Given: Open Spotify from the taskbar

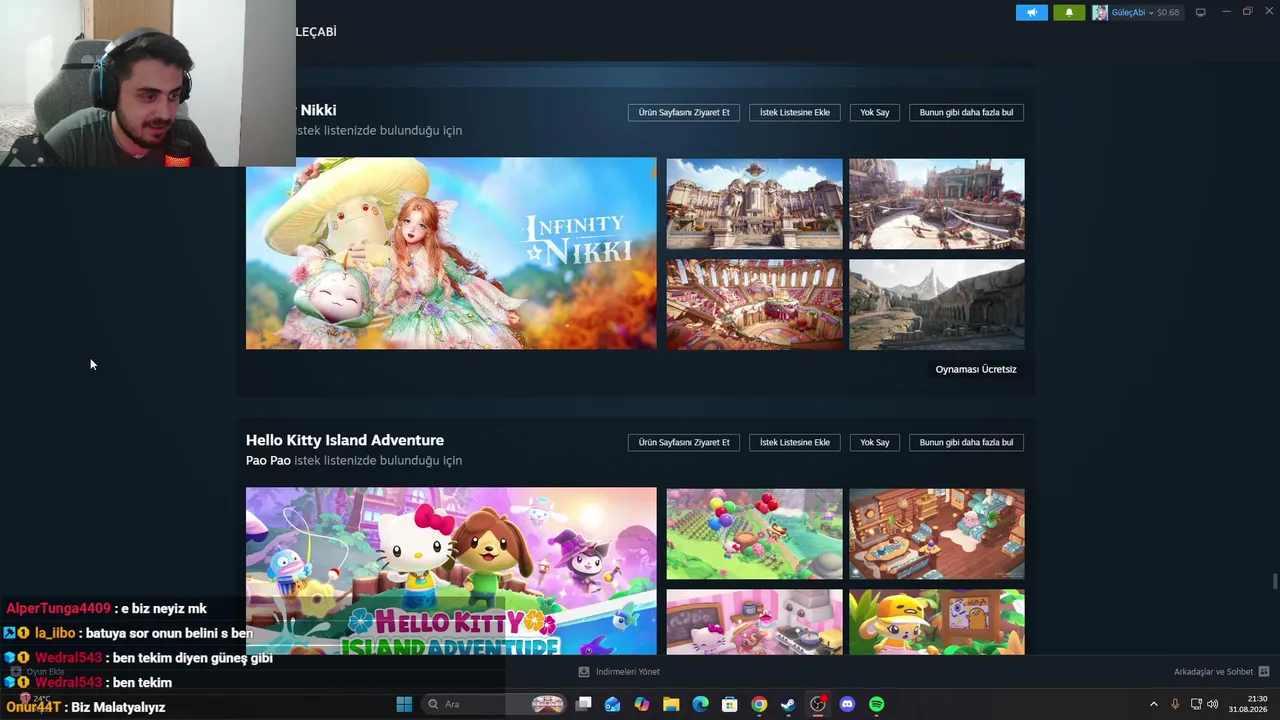Looking at the screenshot, I should click(876, 704).
